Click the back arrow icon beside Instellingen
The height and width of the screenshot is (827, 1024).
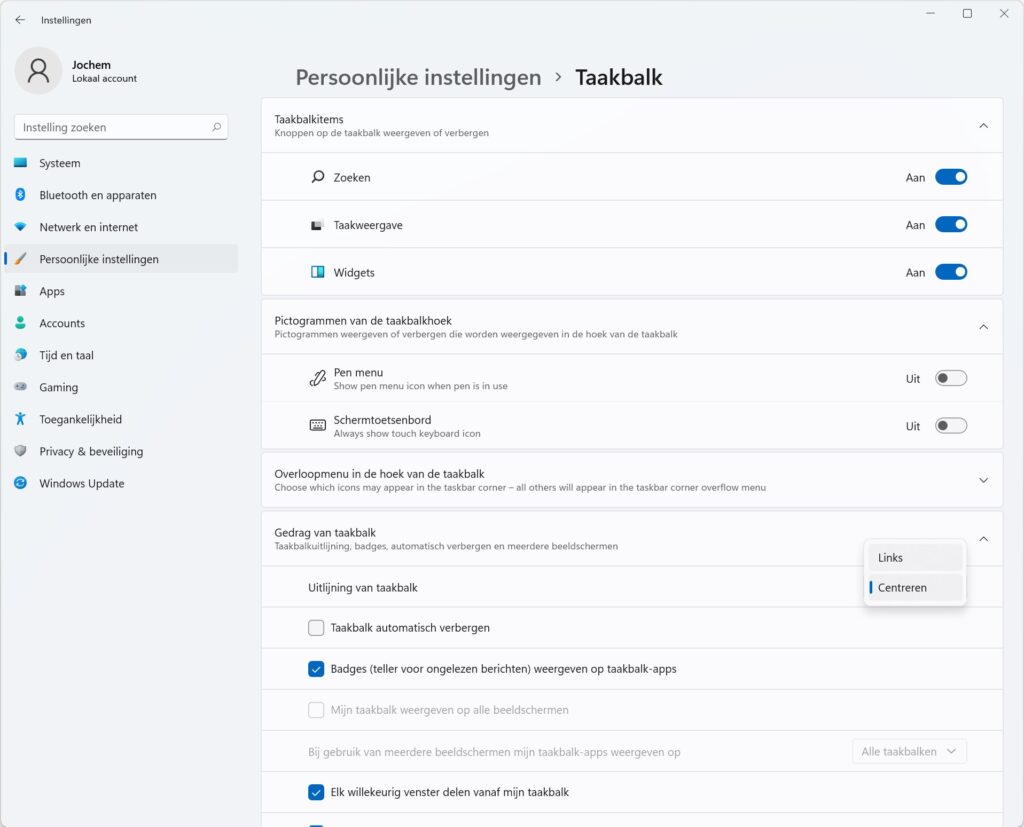20,20
